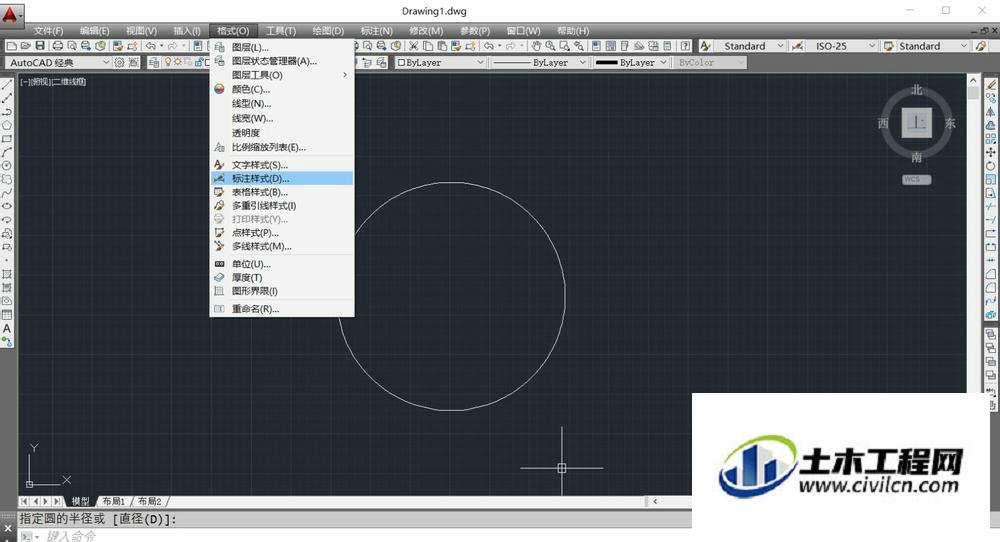Select the Erase modify tool
Image resolution: width=1000 pixels, height=542 pixels.
(990, 84)
